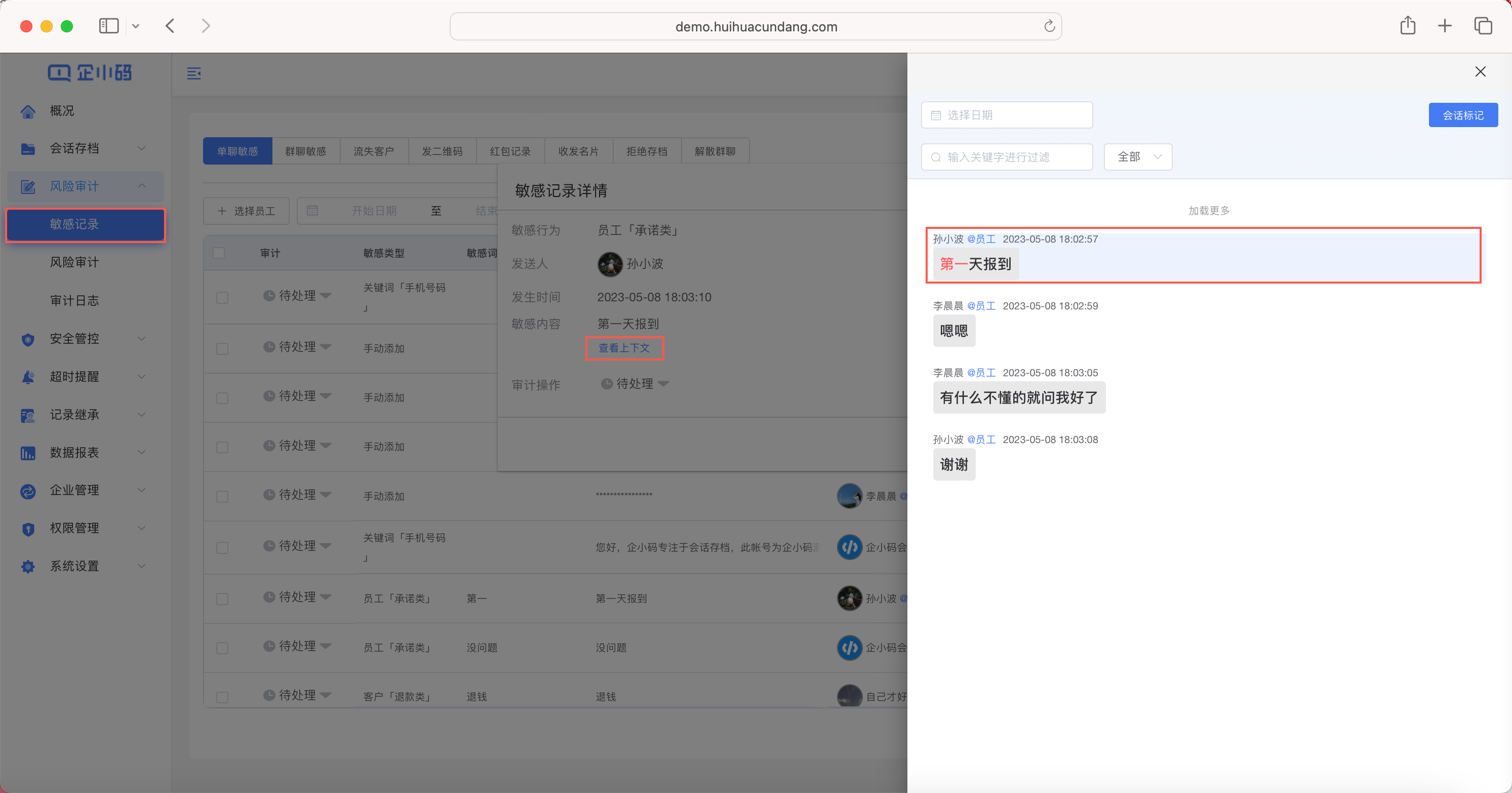Viewport: 1512px width, 793px height.
Task: Click the shield icon beside 安全管控
Action: (27, 339)
